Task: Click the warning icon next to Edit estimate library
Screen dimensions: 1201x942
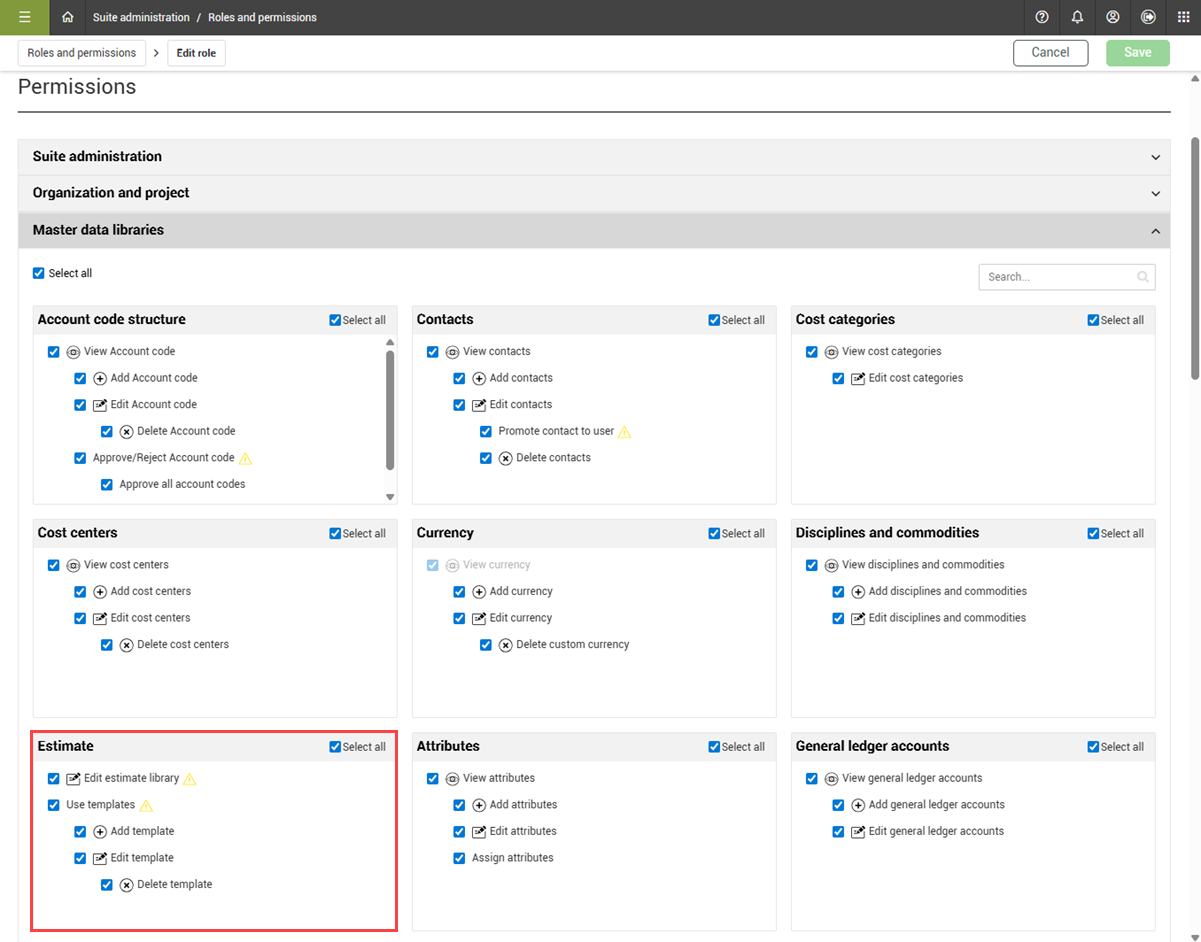Action: coord(190,779)
